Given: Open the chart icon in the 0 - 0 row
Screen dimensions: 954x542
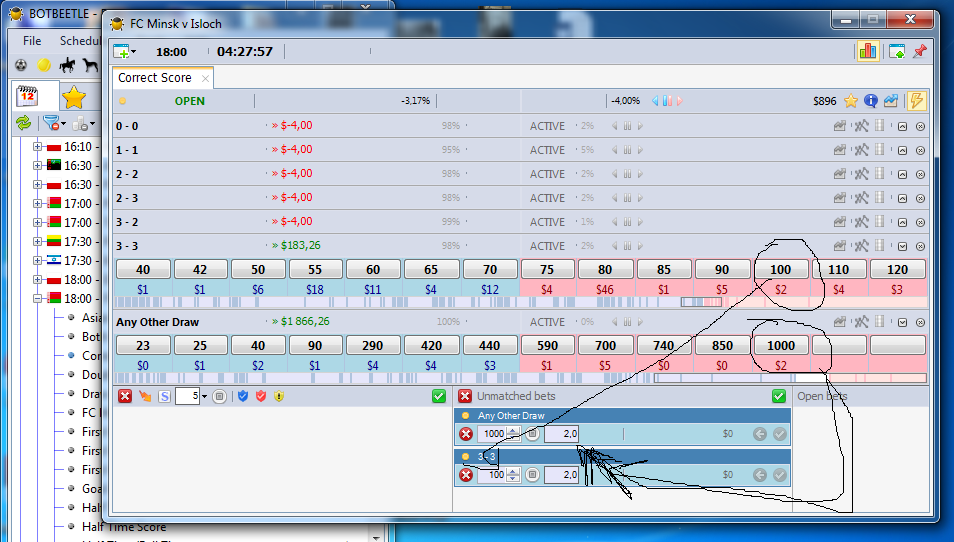Looking at the screenshot, I should tap(840, 126).
